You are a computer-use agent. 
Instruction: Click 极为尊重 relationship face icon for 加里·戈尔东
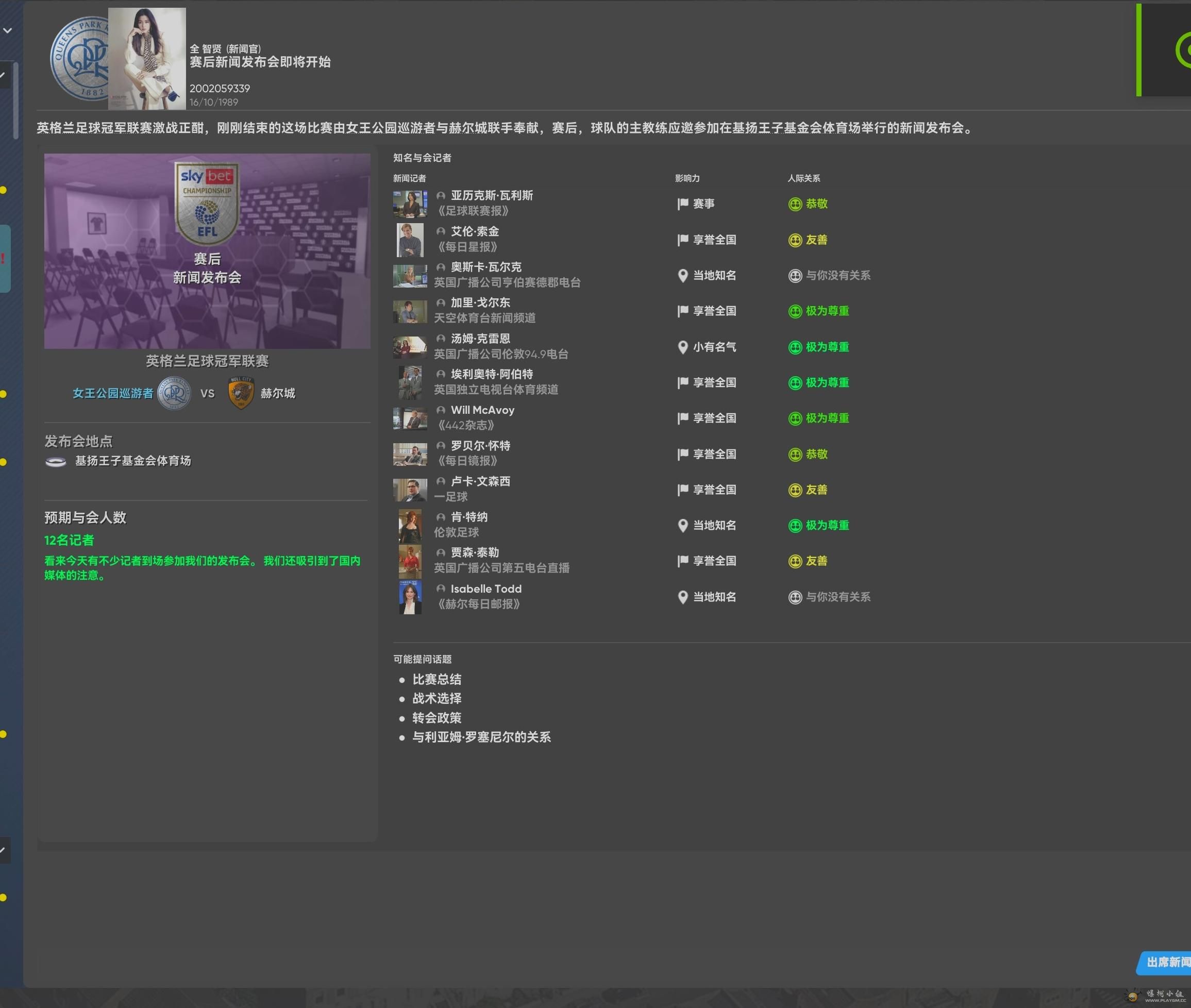point(795,311)
